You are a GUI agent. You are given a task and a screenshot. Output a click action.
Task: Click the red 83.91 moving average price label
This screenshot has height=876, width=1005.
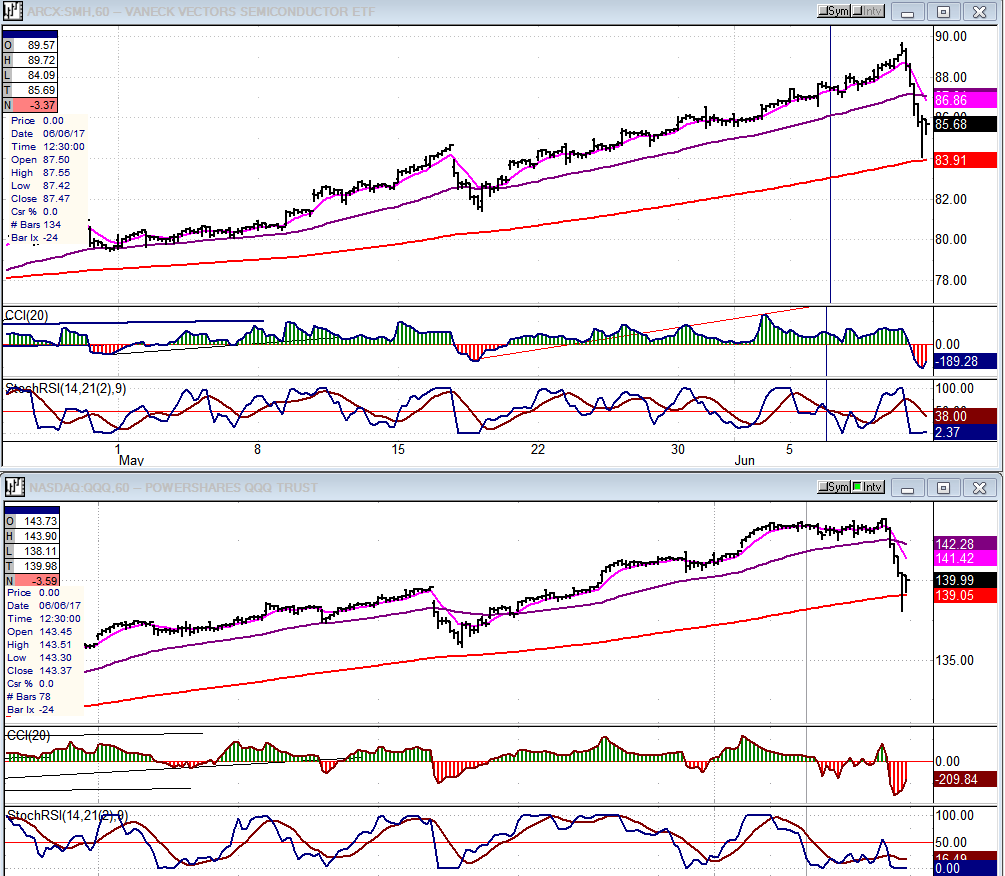click(965, 160)
